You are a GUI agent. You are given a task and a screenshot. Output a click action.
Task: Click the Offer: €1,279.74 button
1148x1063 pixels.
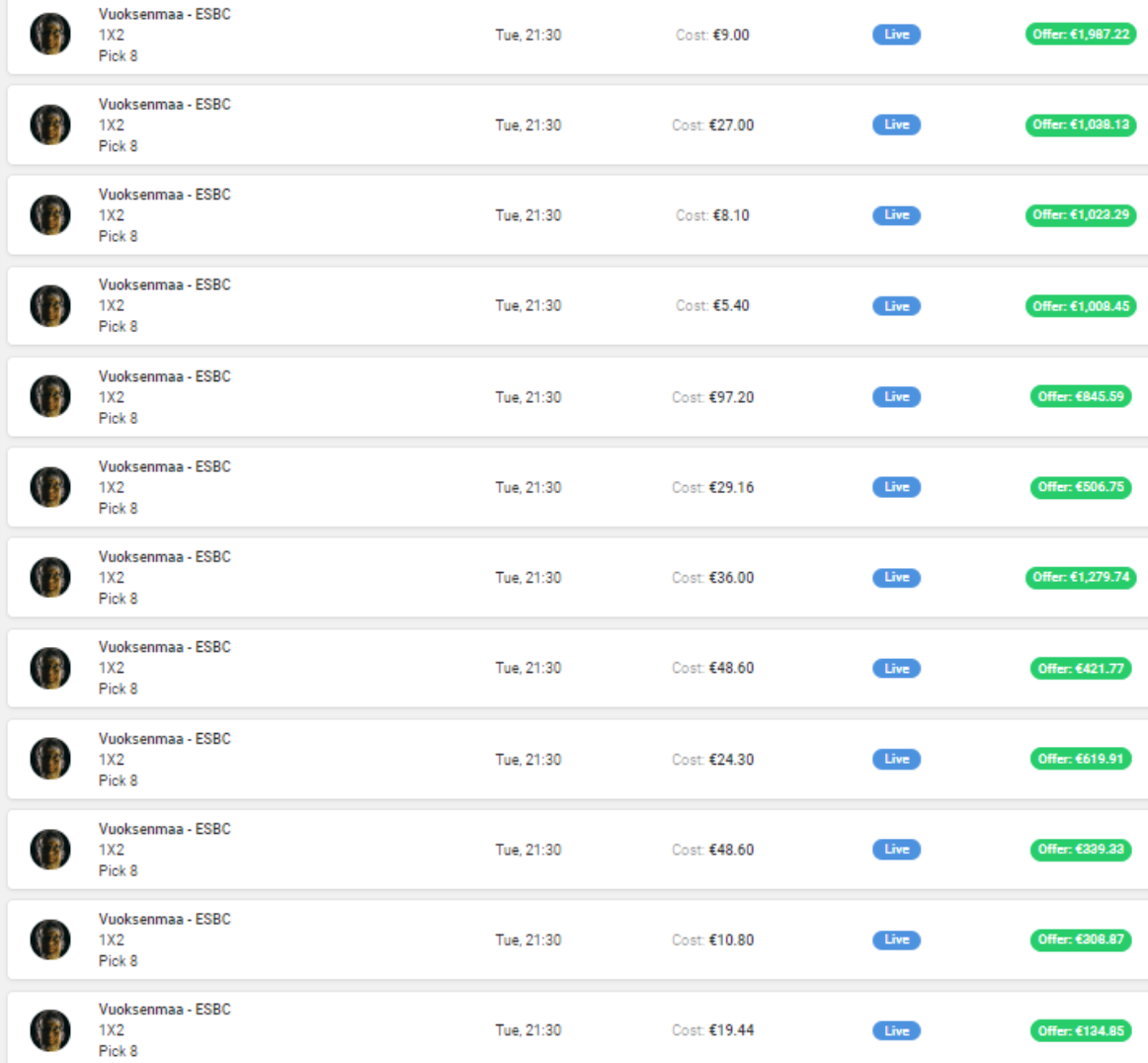point(1081,577)
